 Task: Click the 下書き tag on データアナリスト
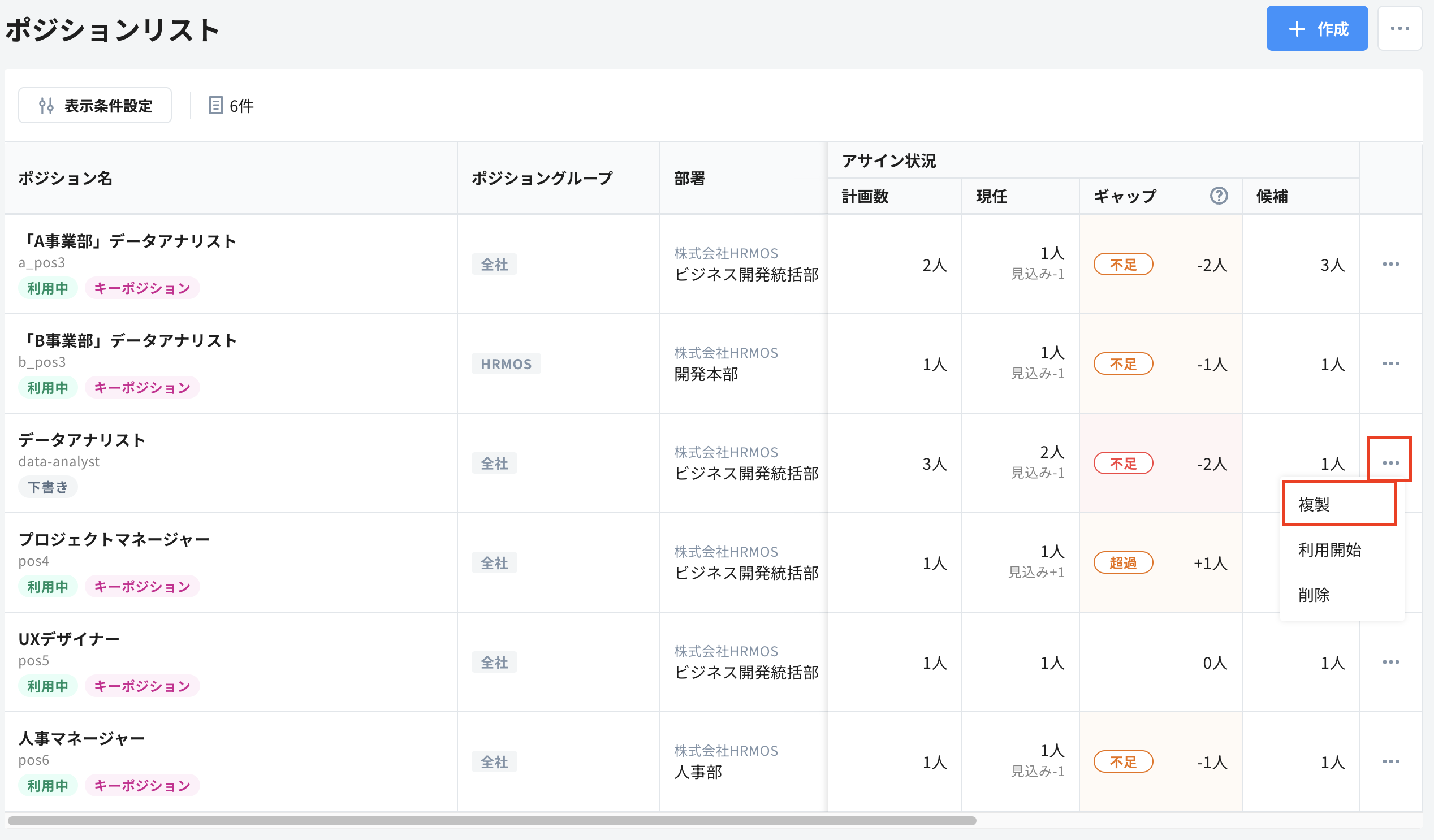[x=48, y=486]
